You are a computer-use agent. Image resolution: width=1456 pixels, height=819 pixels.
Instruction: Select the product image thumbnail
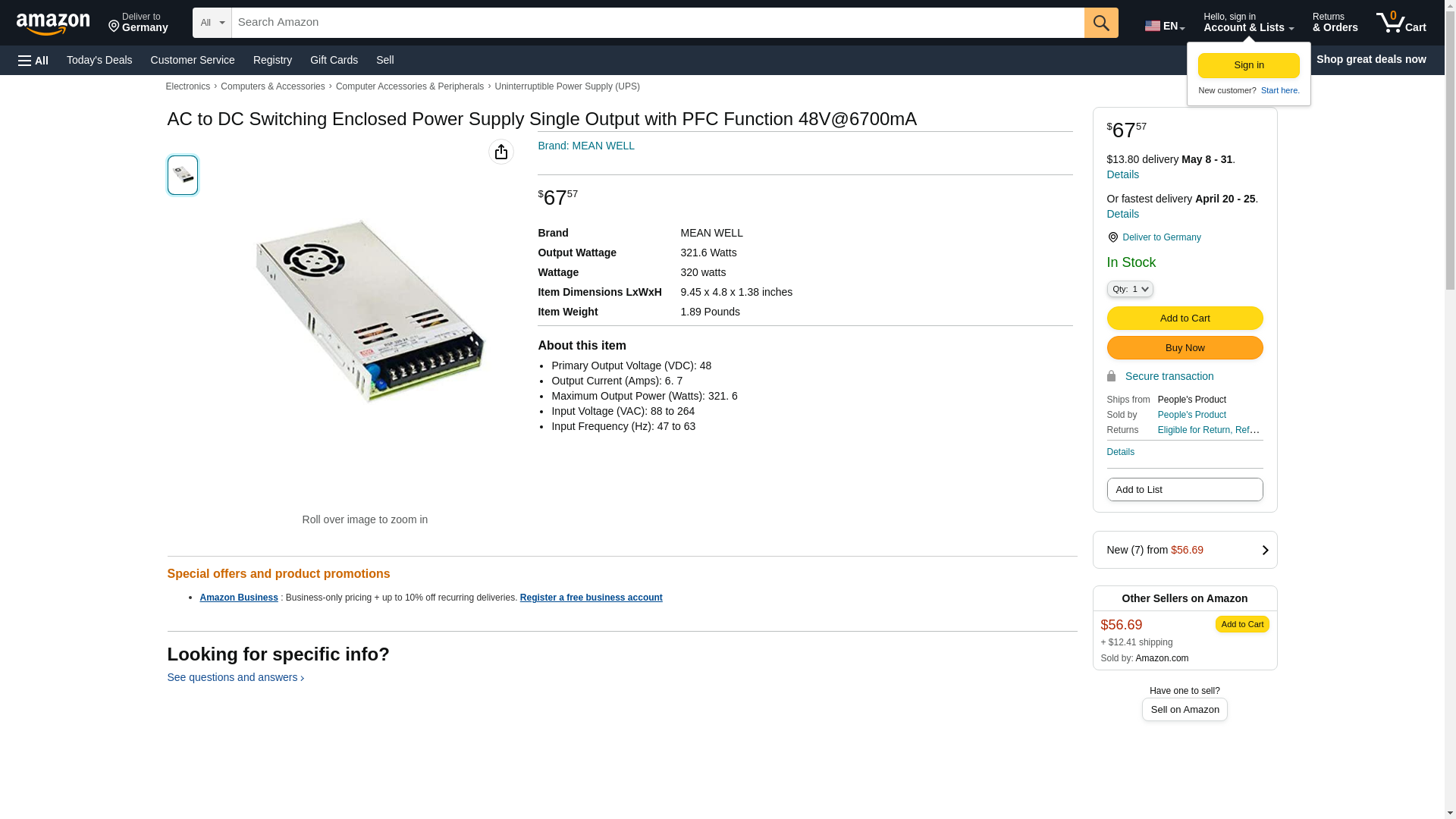tap(183, 175)
